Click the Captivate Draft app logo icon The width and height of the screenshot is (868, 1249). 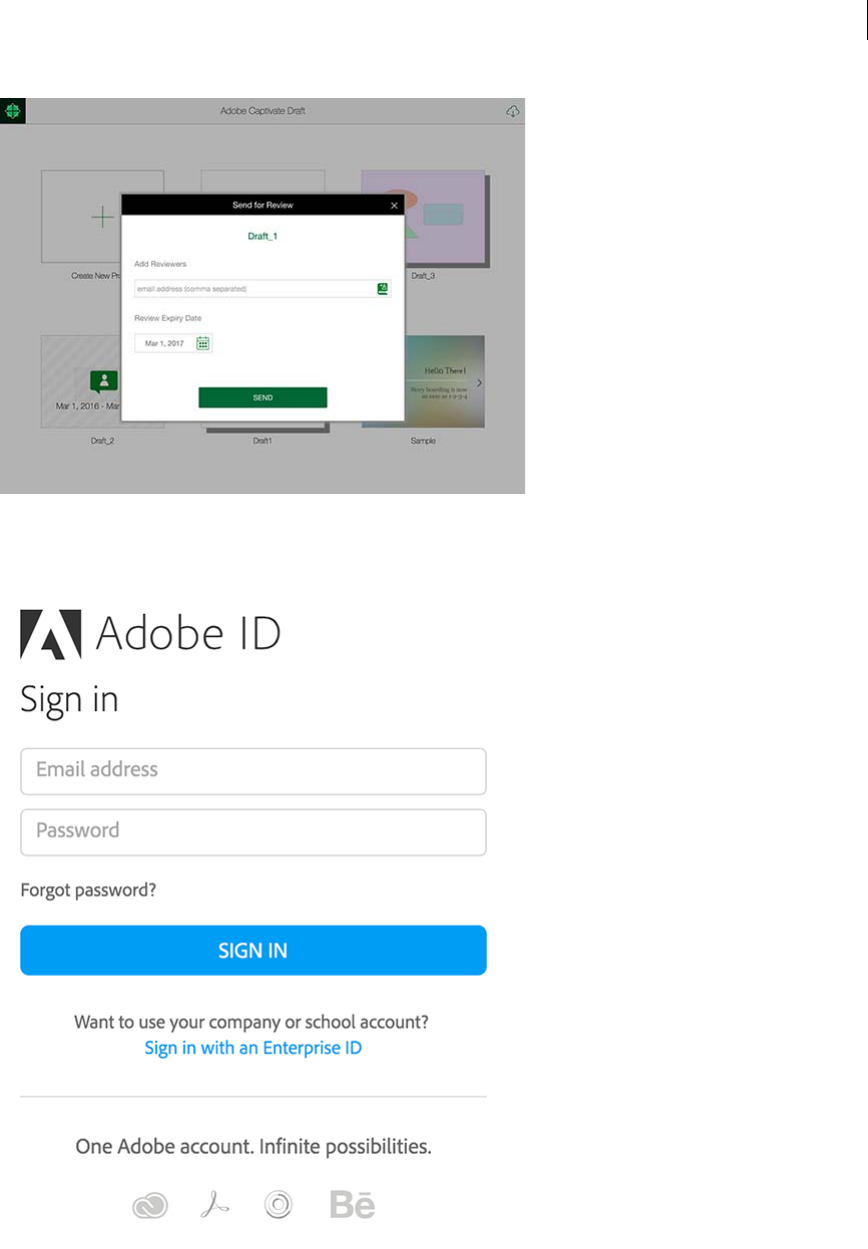click(13, 111)
